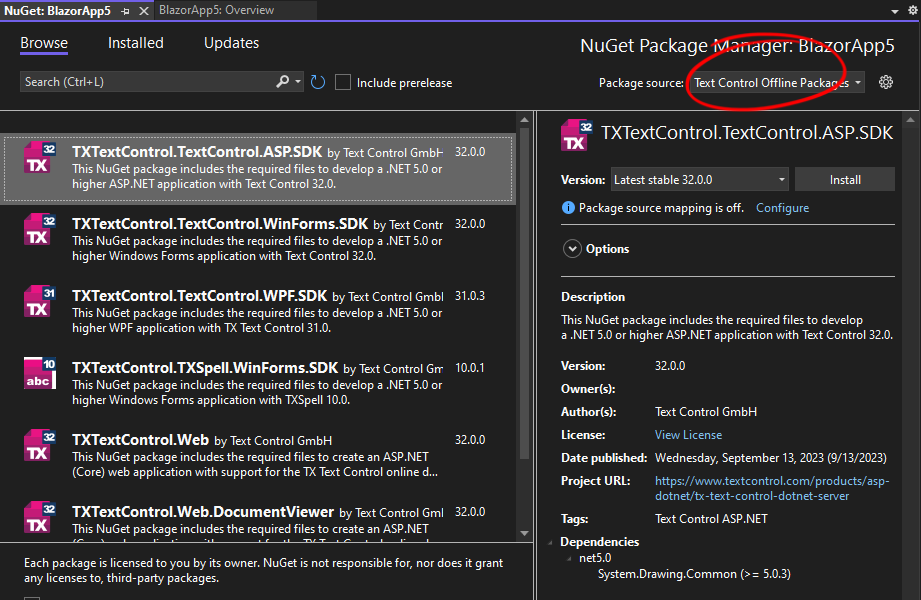Viewport: 921px width, 600px height.
Task: Close the NuGet: BlazorApp5 tab
Action: coord(144,11)
